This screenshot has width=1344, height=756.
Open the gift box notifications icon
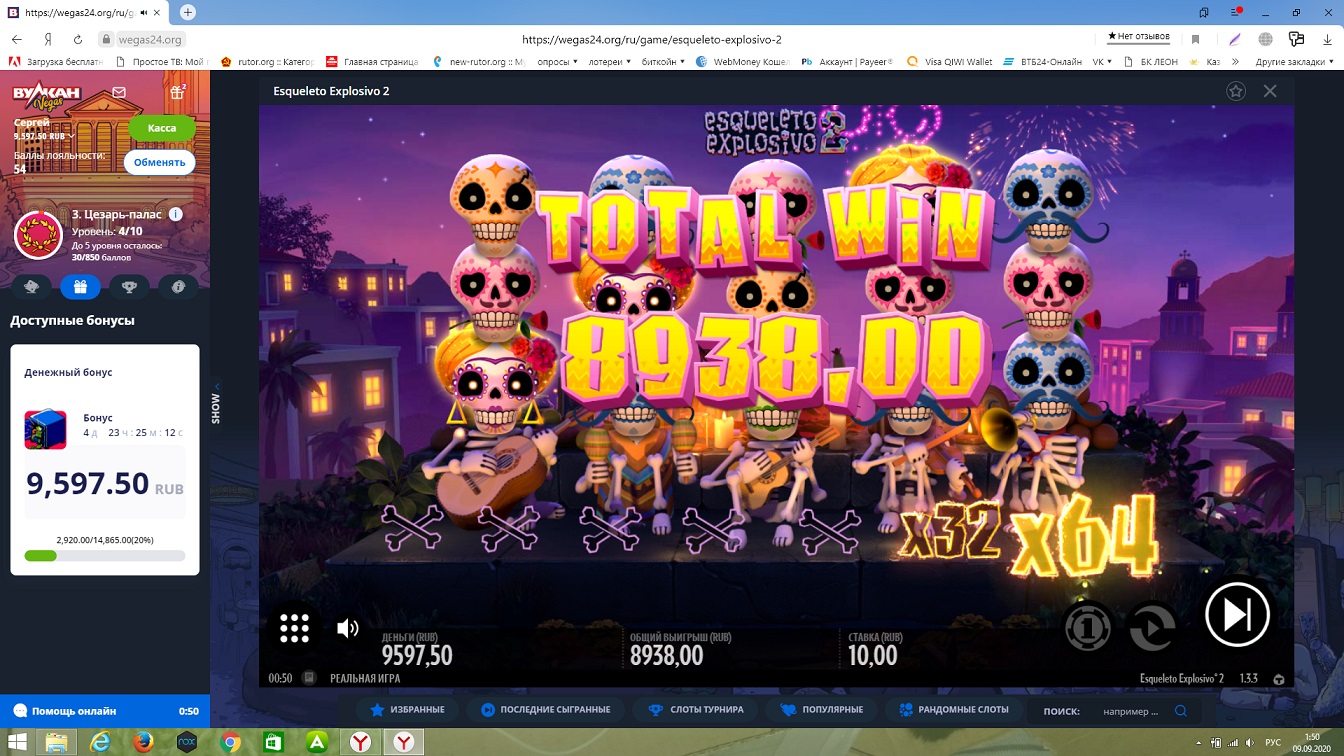click(177, 92)
